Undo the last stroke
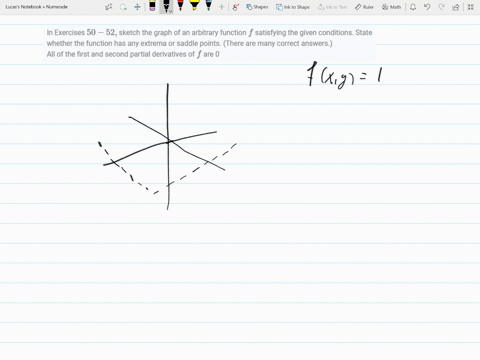 point(427,7)
